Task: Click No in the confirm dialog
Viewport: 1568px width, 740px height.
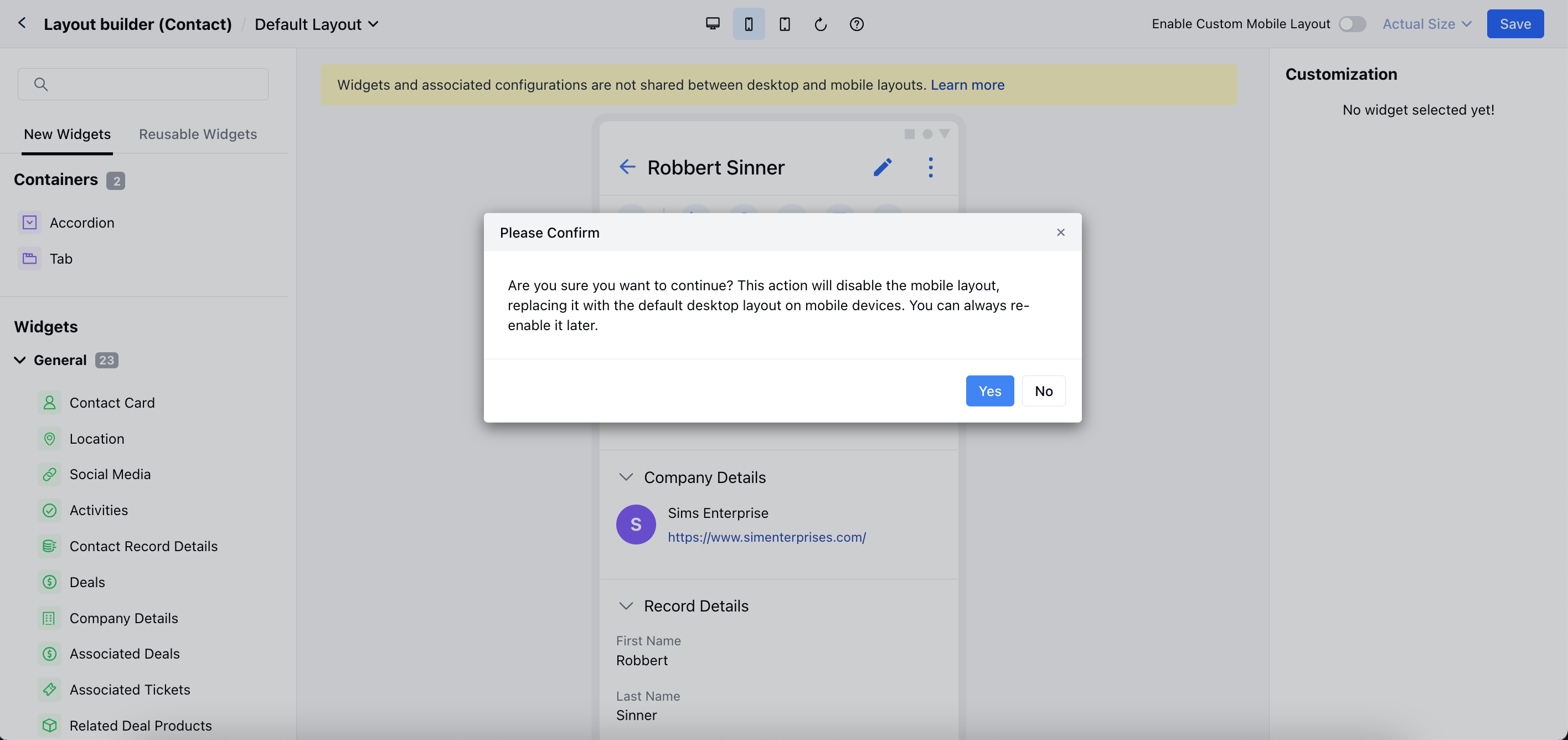Action: (1043, 391)
